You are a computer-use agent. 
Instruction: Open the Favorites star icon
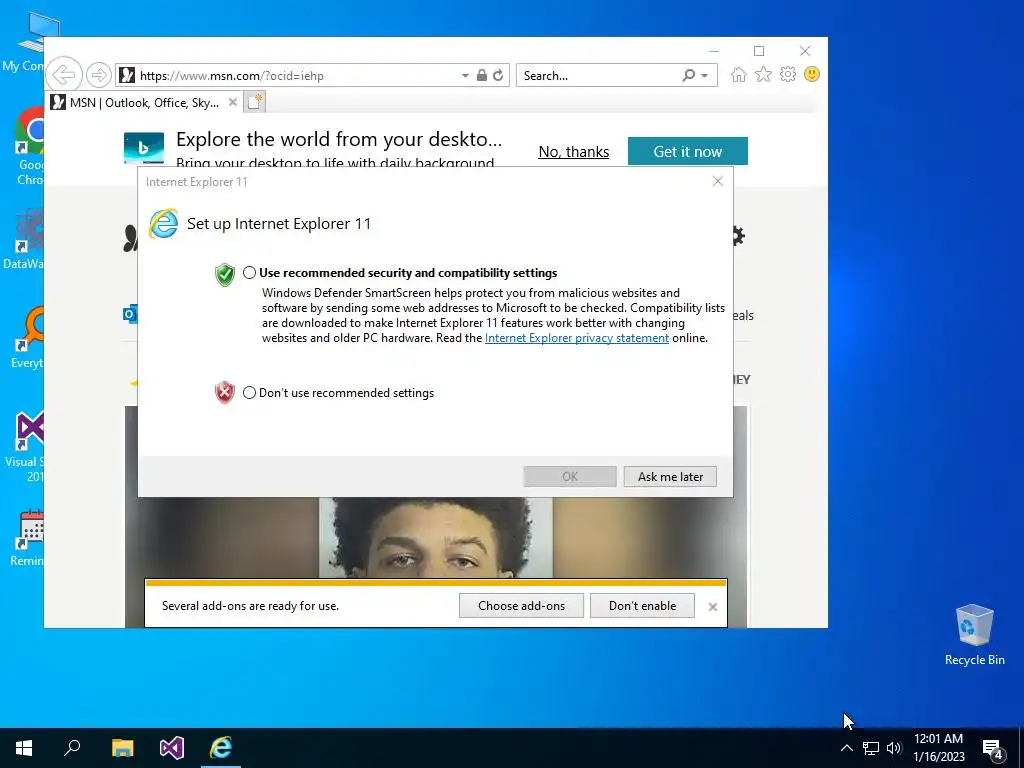coord(763,74)
